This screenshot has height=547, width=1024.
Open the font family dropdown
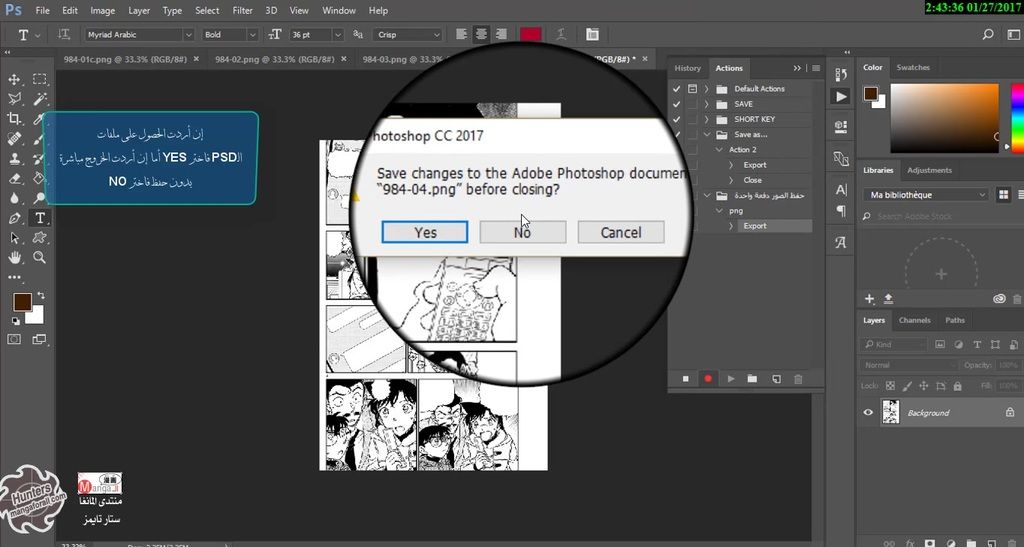[x=188, y=35]
